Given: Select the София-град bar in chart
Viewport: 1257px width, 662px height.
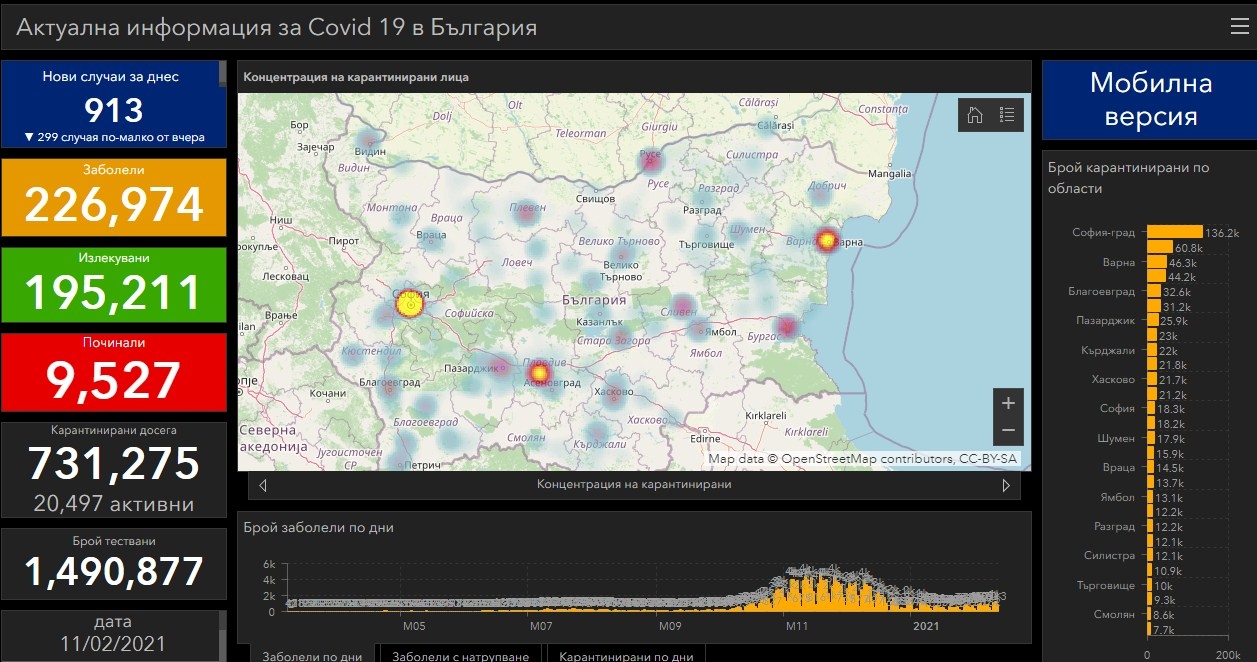Looking at the screenshot, I should 1174,232.
